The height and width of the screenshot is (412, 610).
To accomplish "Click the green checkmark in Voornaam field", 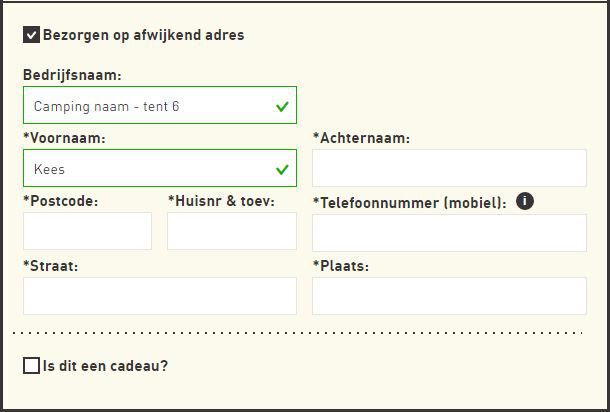I will click(282, 169).
